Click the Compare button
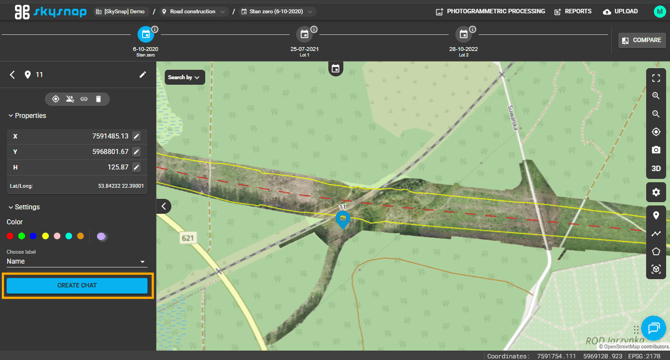 point(642,40)
